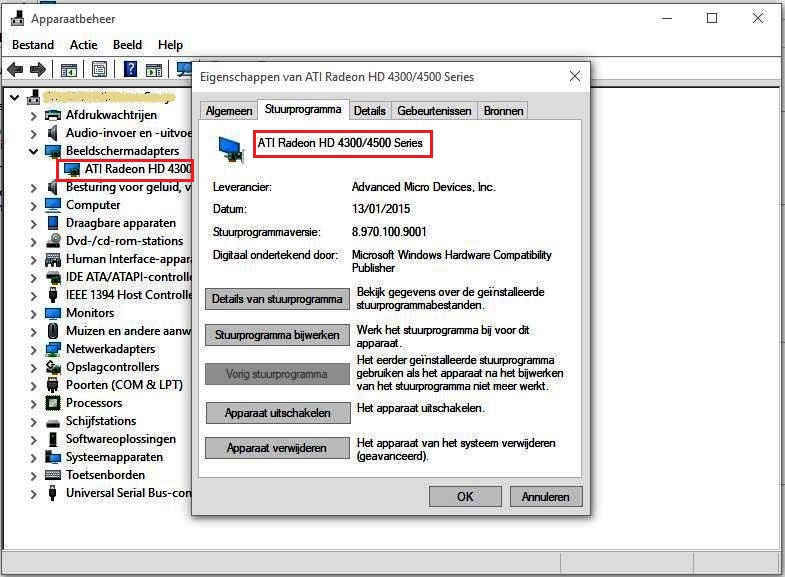This screenshot has width=785, height=577.
Task: Open the Help question mark toolbar icon
Action: coord(130,69)
